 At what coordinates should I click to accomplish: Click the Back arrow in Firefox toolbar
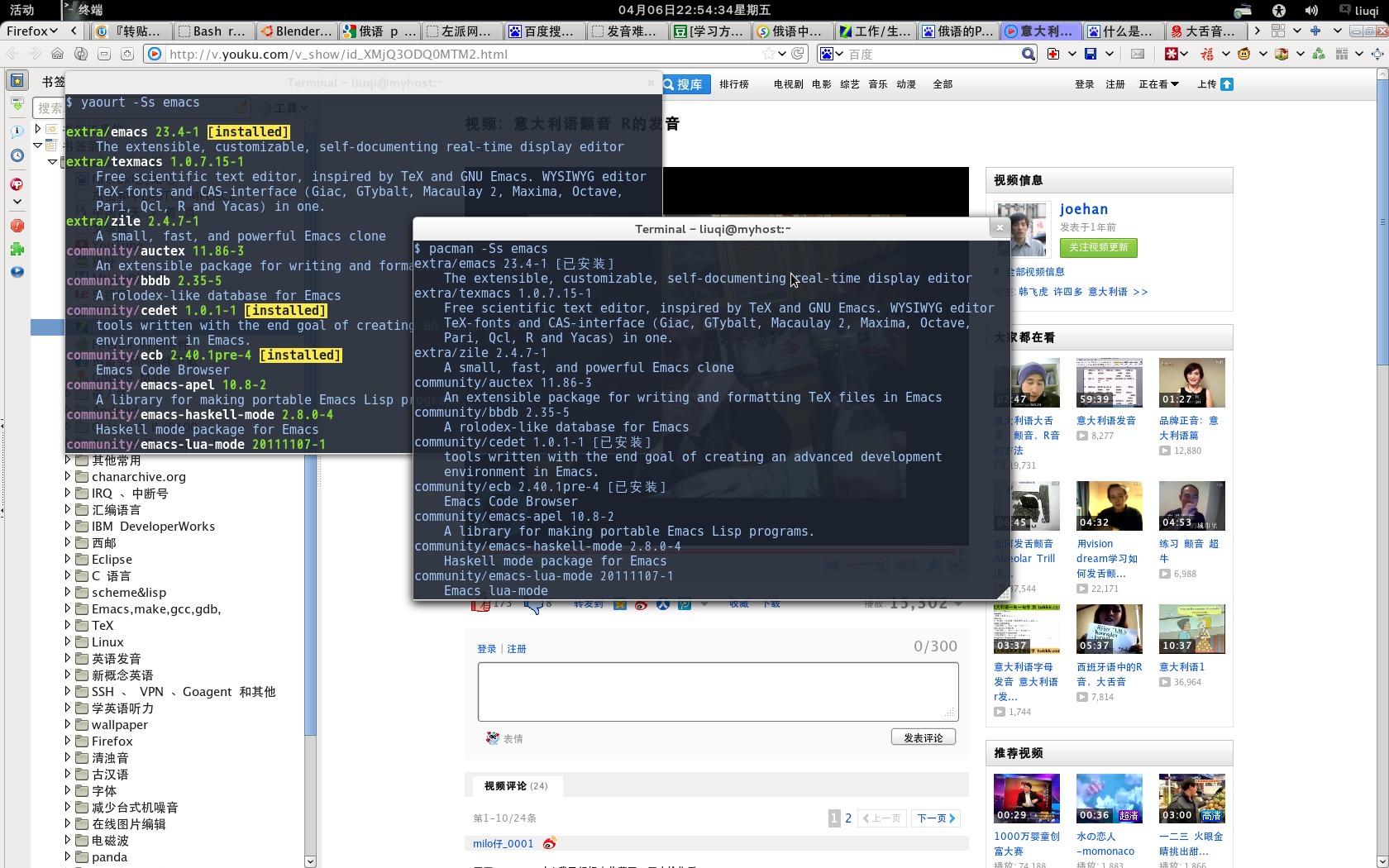12,54
